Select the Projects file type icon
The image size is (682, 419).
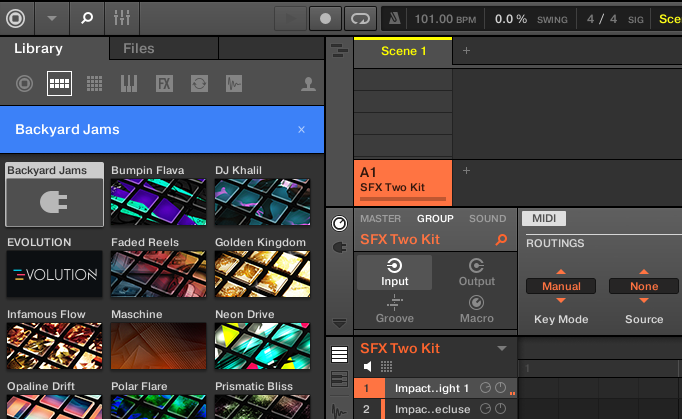click(x=24, y=83)
